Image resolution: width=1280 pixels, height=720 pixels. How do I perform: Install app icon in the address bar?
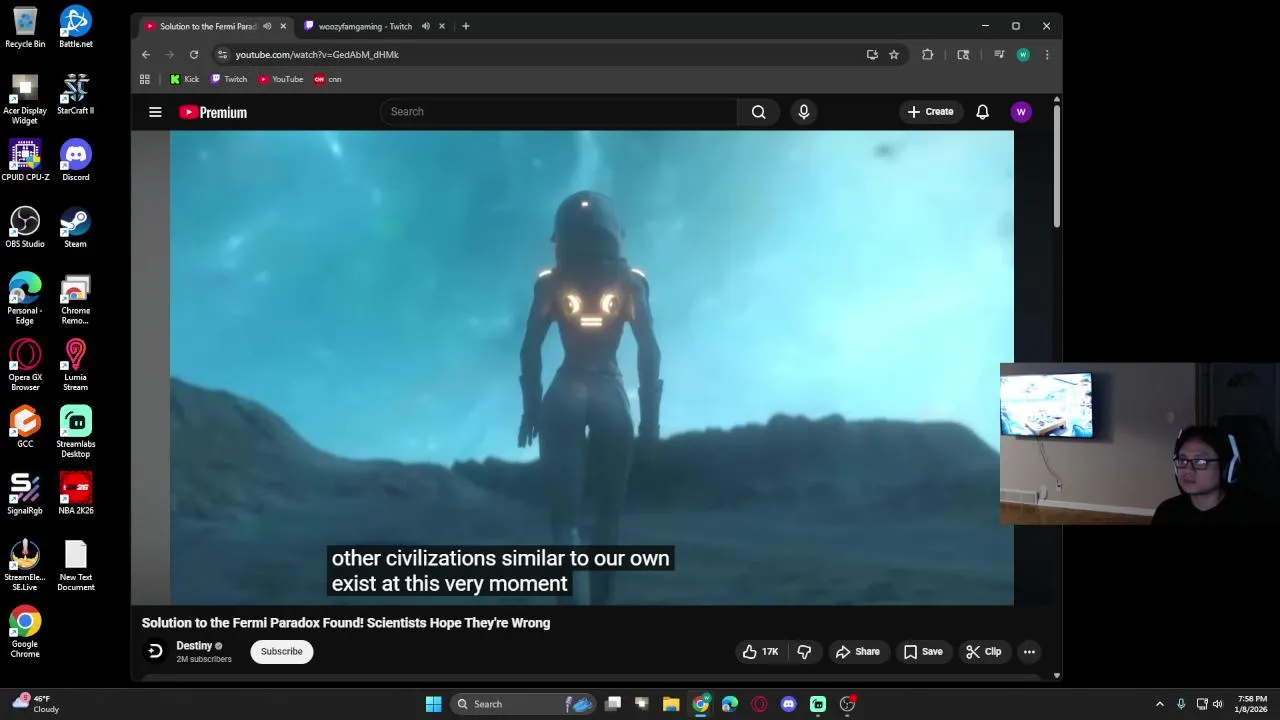(x=872, y=55)
